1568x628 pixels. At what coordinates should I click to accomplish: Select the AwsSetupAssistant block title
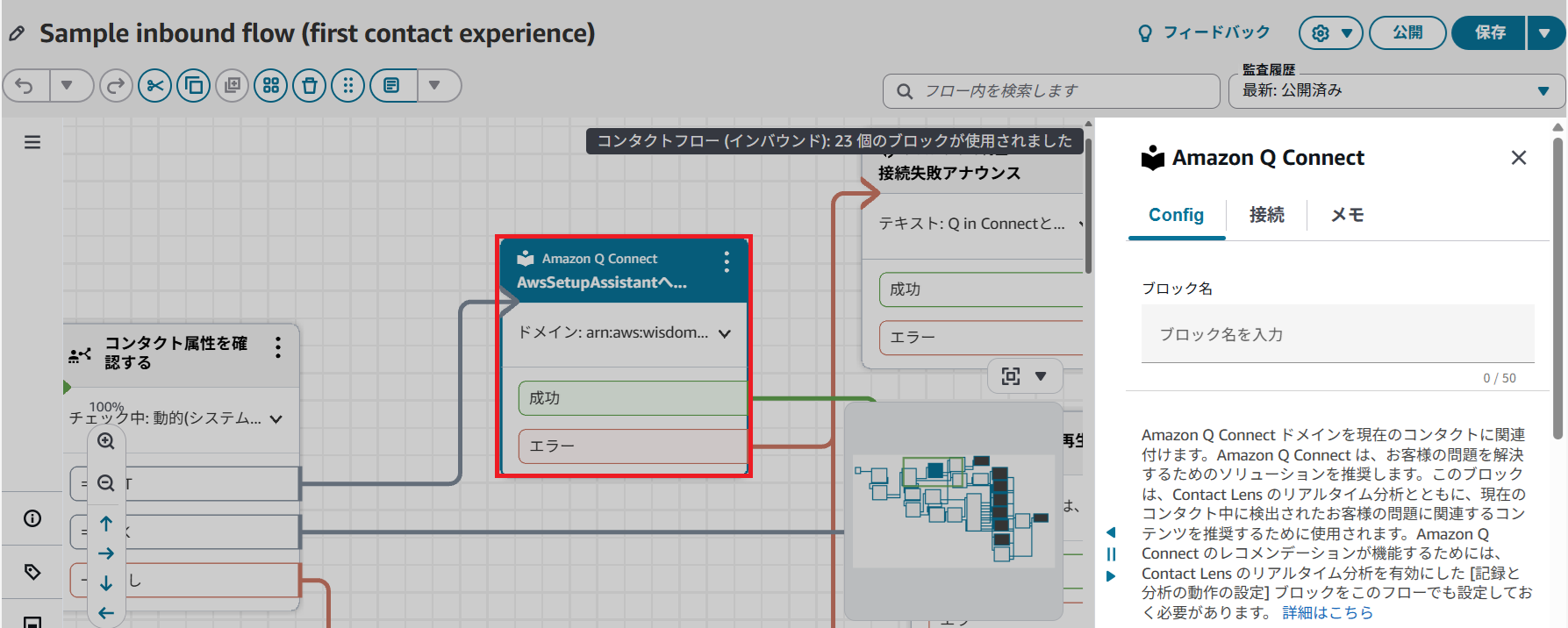pos(602,282)
